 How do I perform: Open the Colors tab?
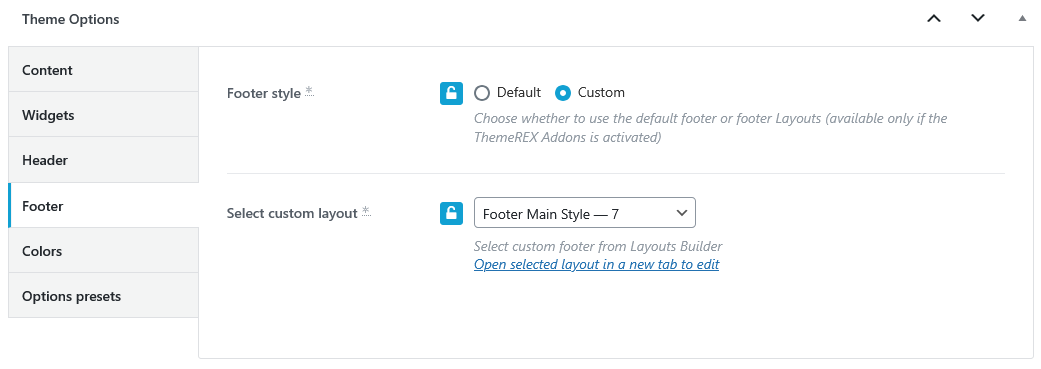(x=104, y=250)
